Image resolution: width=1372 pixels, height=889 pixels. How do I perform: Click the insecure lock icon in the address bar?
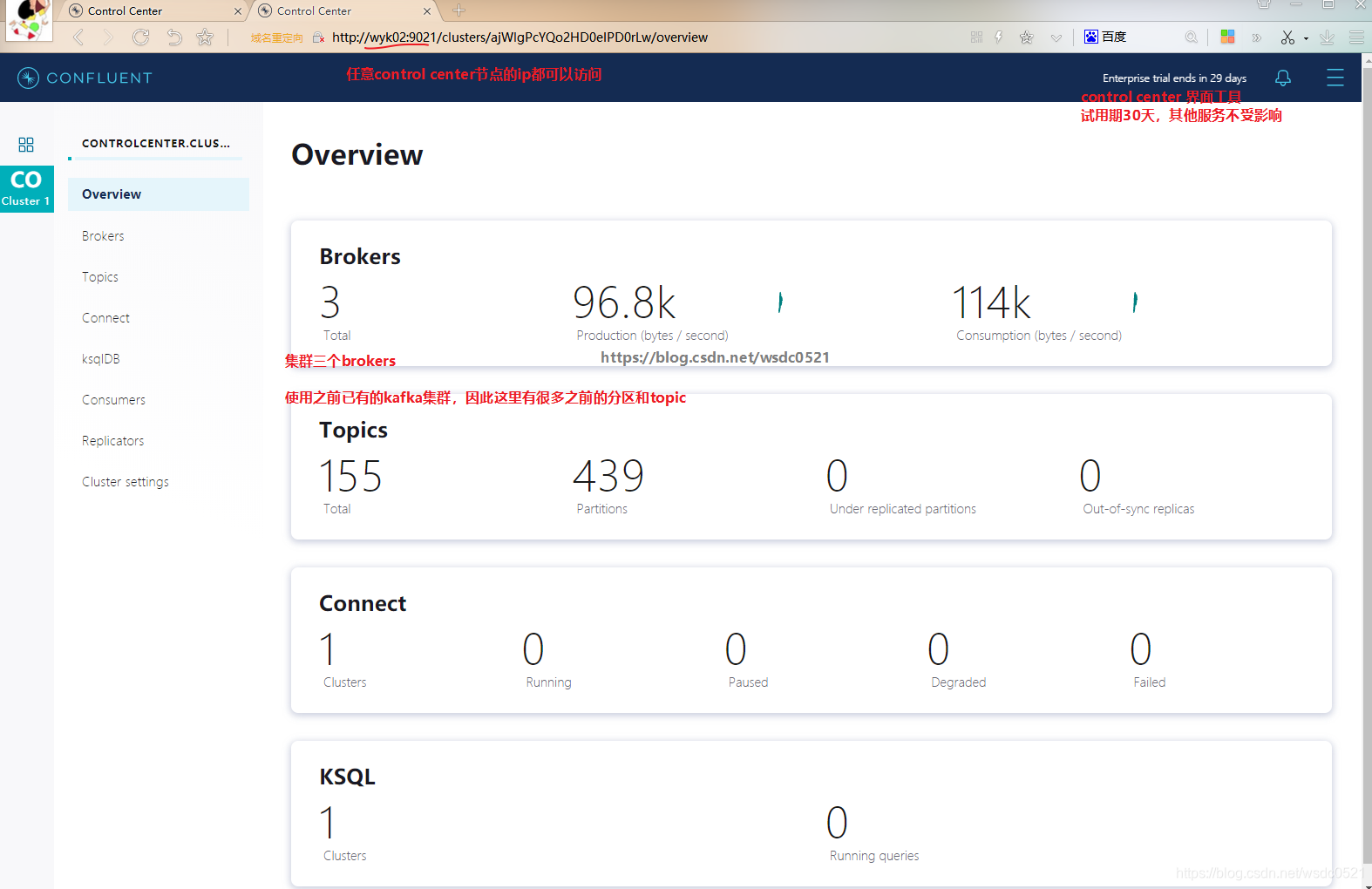[x=318, y=37]
